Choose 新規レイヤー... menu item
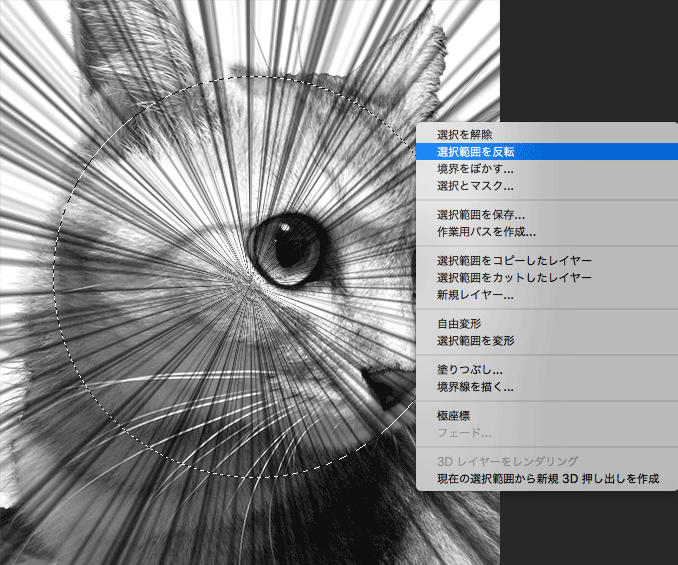This screenshot has height=565, width=678. tap(547, 295)
